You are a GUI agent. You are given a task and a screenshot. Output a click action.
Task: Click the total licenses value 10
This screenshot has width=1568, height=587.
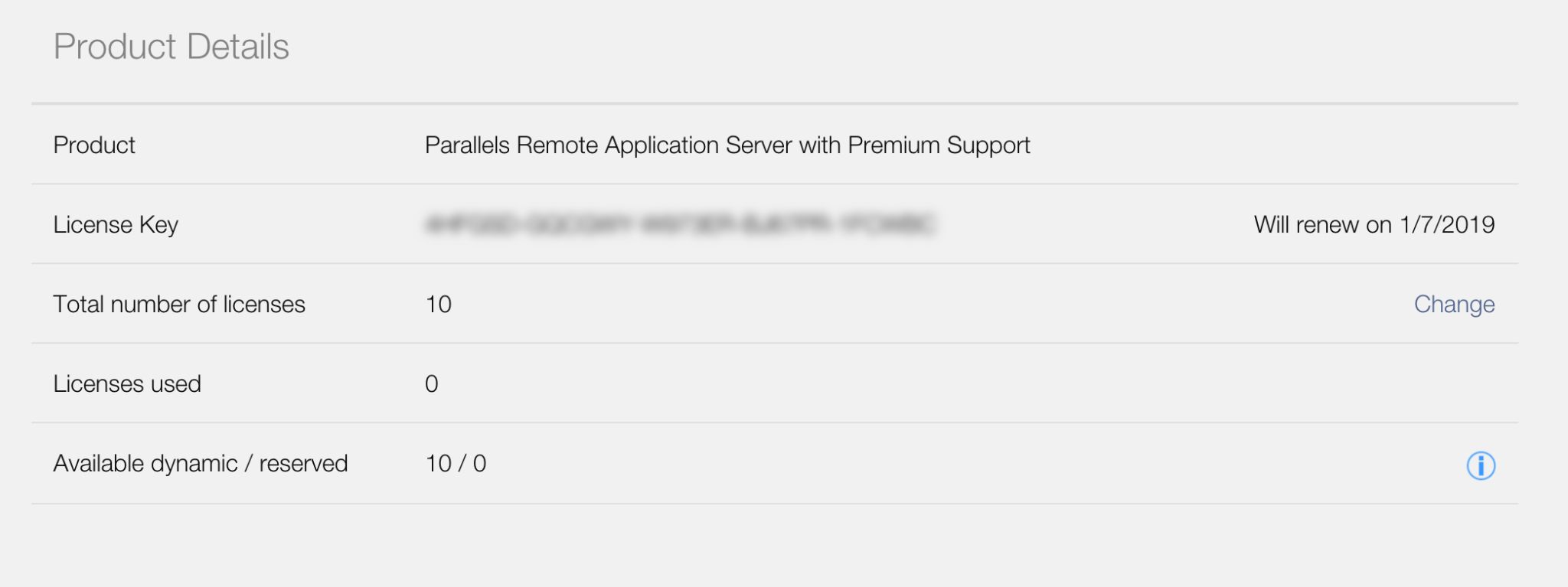tap(439, 305)
